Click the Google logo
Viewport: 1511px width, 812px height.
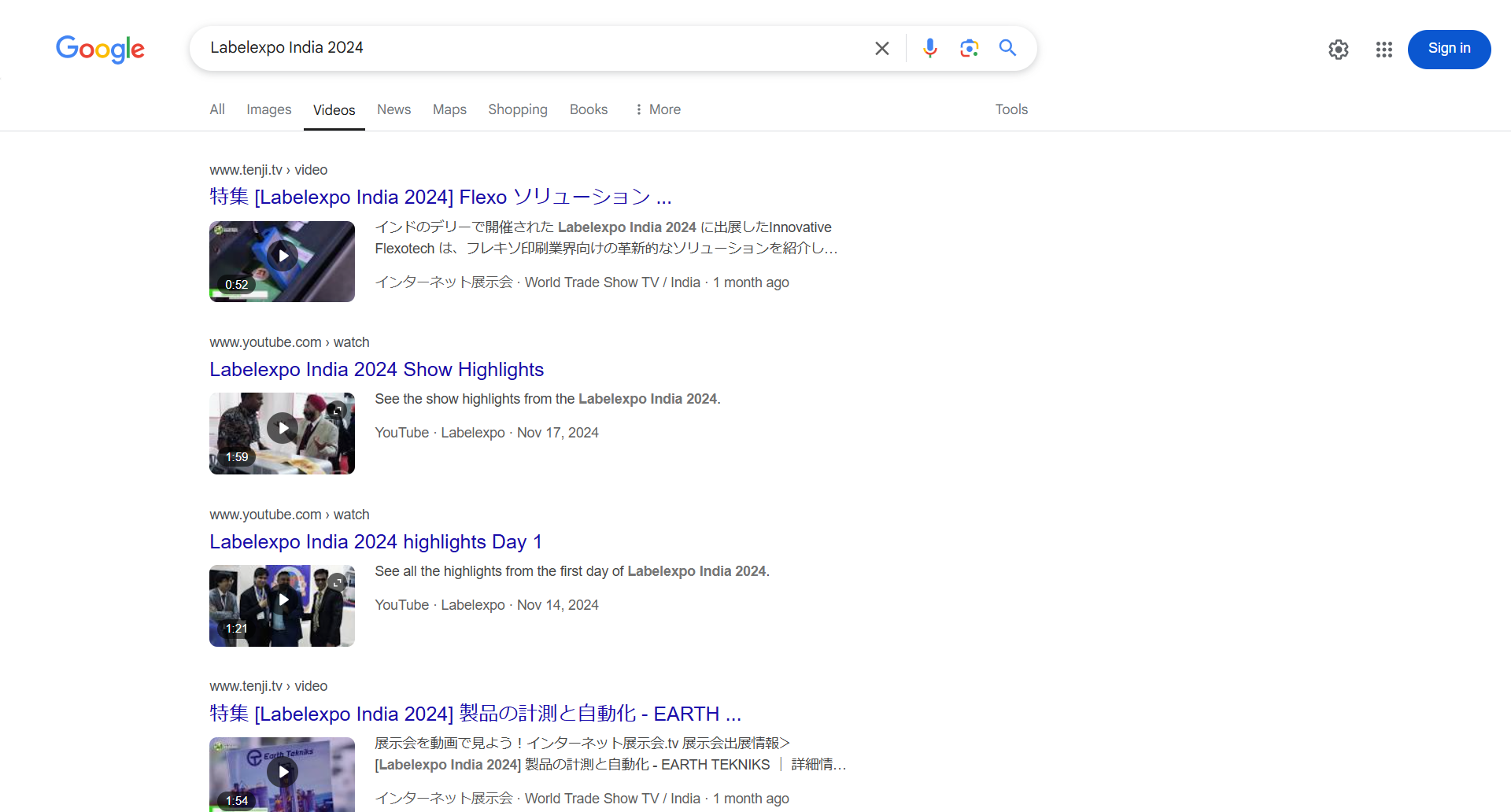[x=100, y=49]
